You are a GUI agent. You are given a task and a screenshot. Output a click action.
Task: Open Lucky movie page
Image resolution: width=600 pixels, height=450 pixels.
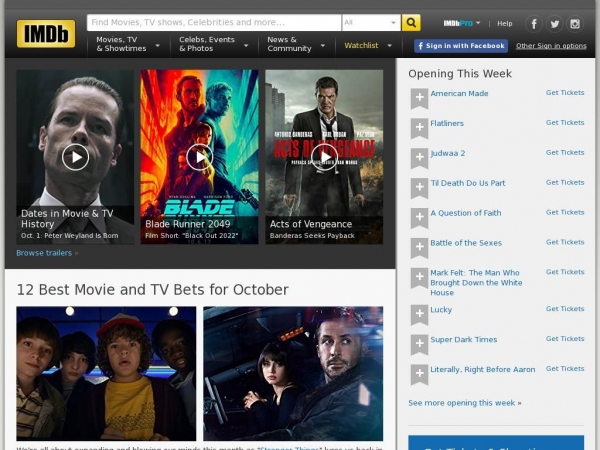tap(441, 310)
